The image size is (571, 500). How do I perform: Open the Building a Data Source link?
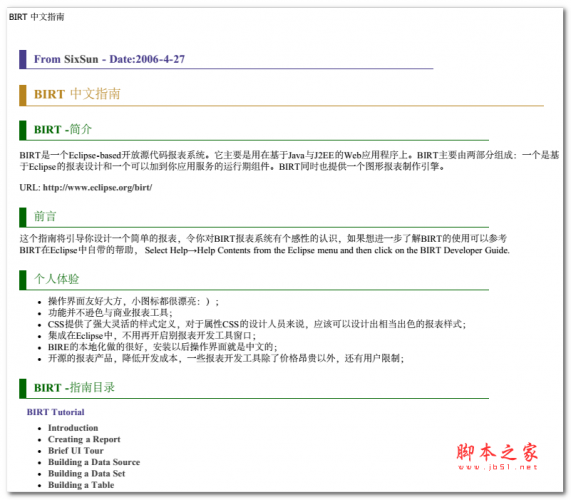pyautogui.click(x=94, y=462)
